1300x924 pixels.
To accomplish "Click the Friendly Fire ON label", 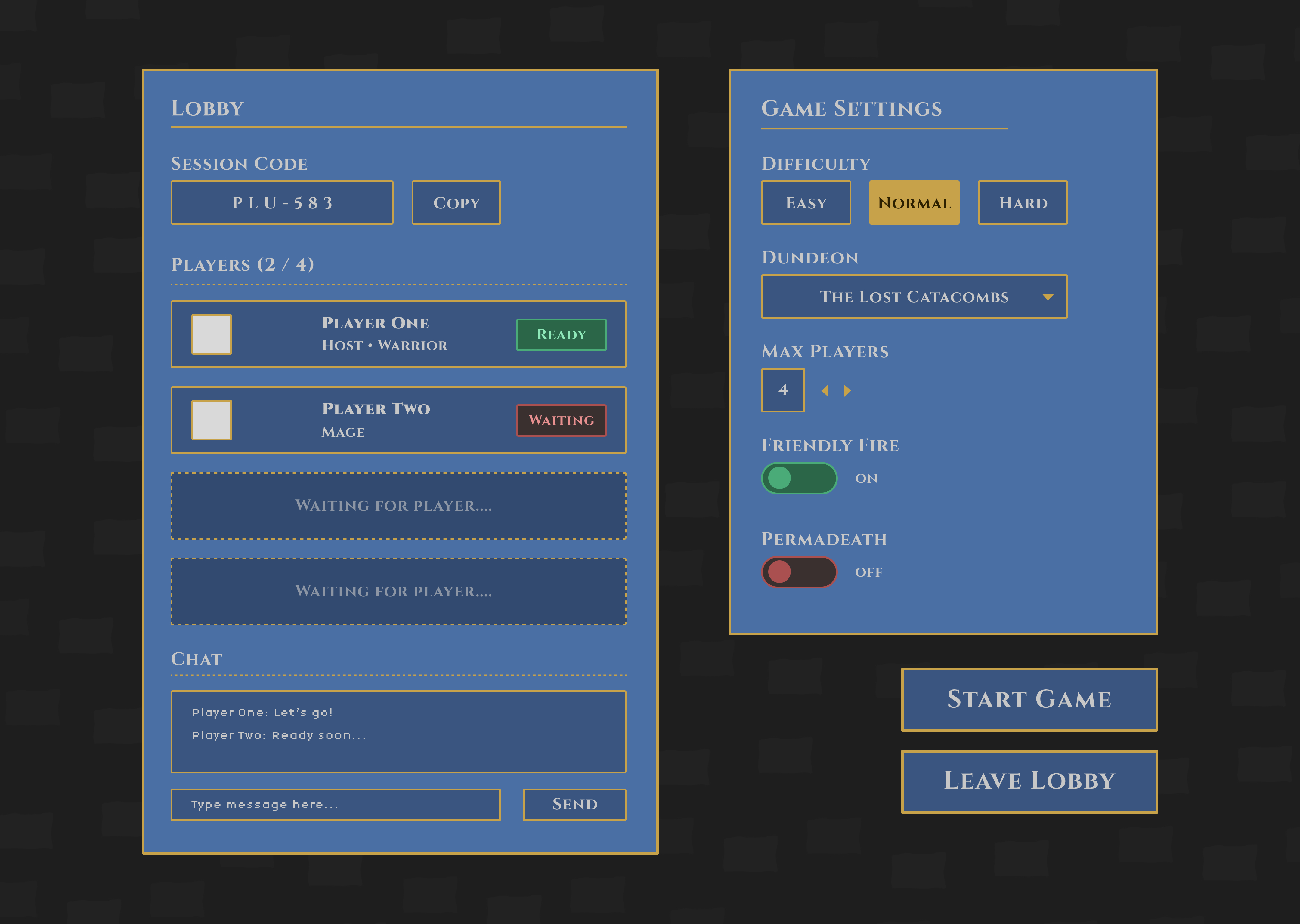I will click(x=866, y=479).
